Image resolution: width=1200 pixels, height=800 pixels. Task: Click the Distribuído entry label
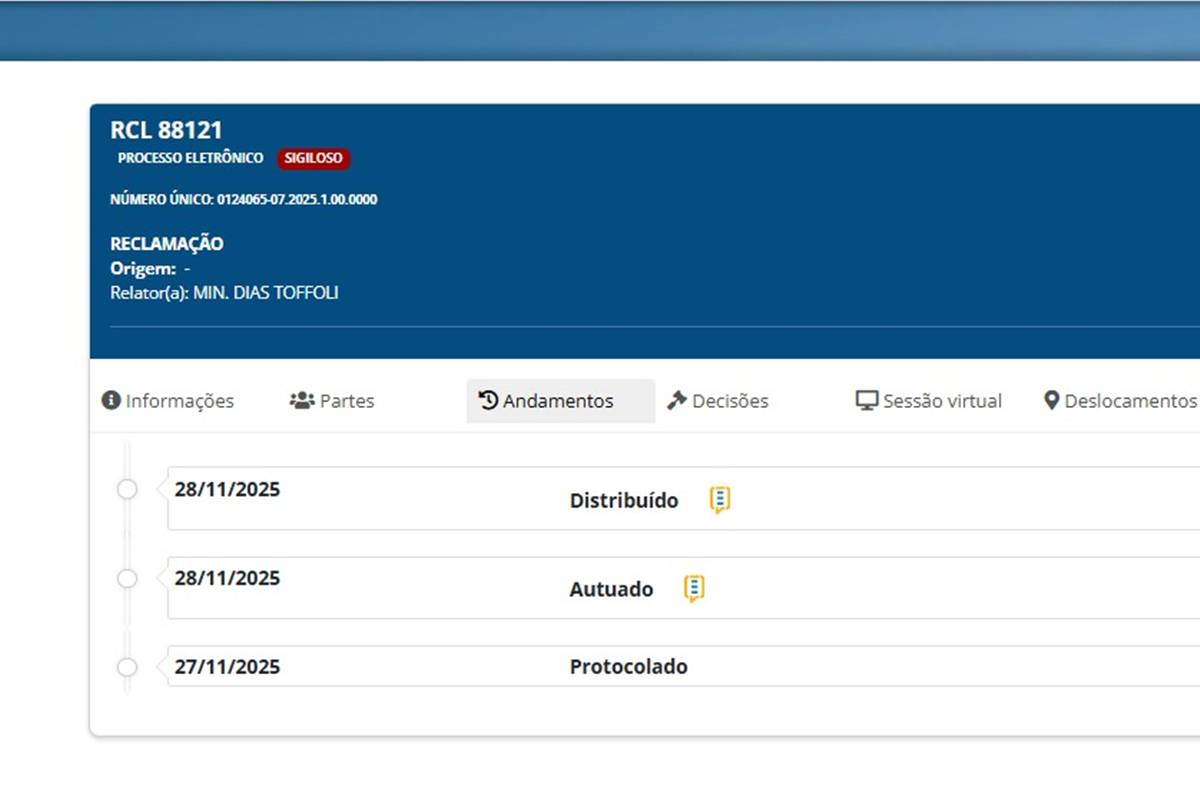point(624,501)
